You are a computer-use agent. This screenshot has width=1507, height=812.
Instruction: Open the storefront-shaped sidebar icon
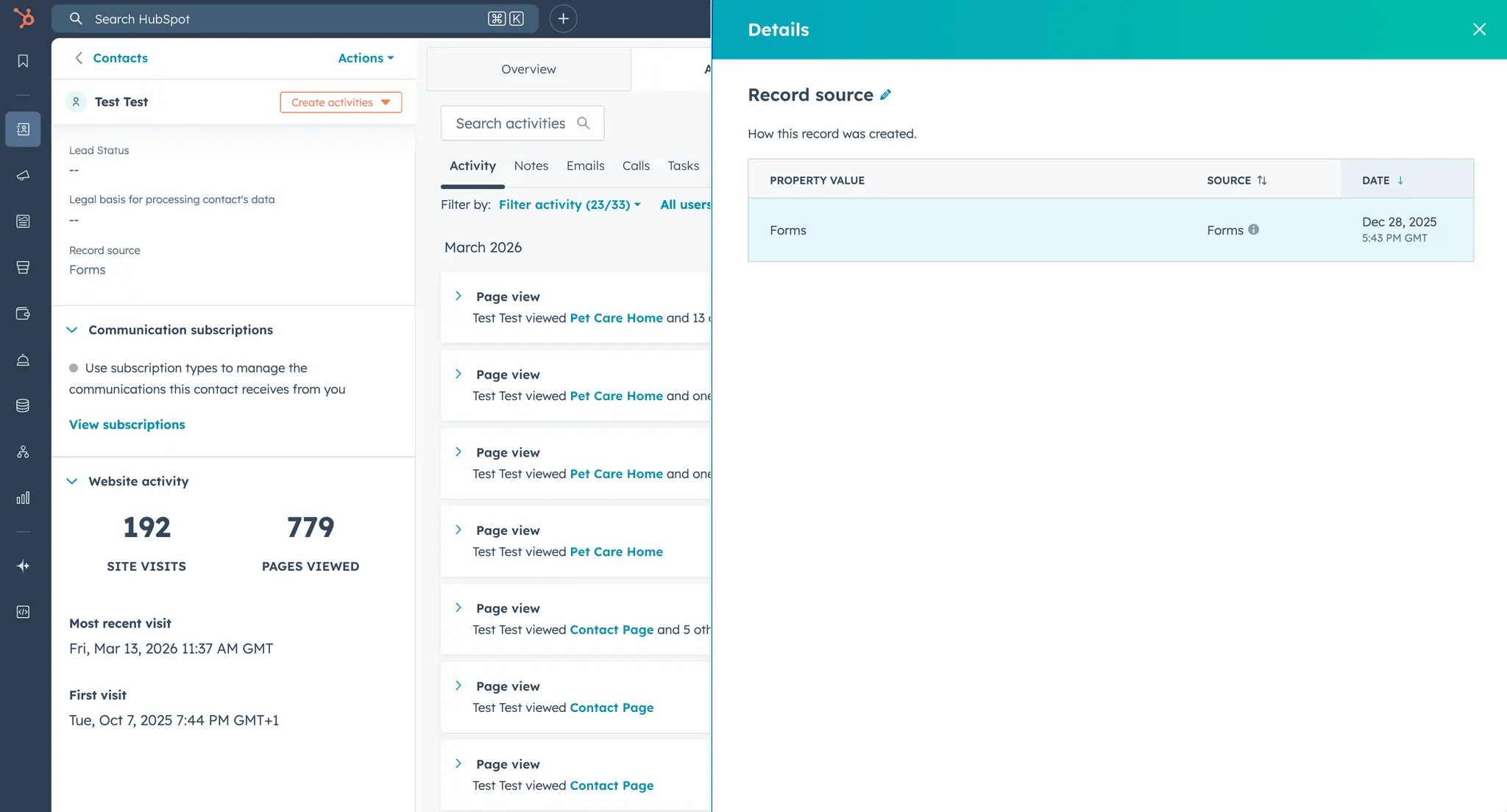23,267
